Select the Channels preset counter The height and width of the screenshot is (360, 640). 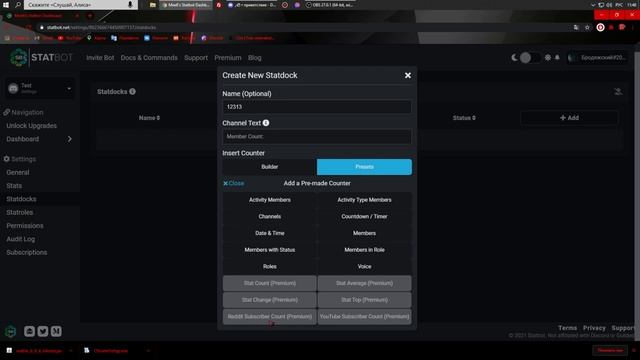tap(269, 217)
